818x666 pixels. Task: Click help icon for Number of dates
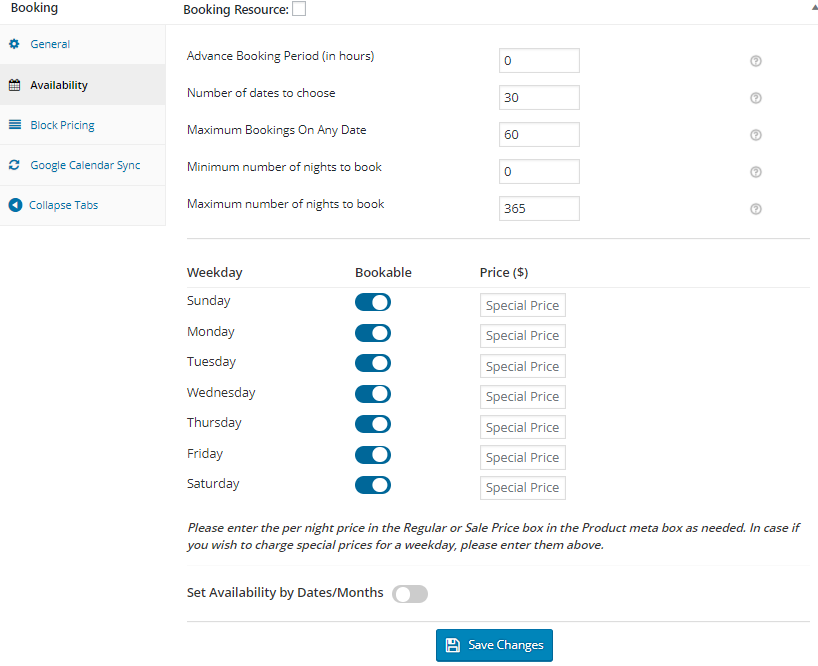click(756, 98)
